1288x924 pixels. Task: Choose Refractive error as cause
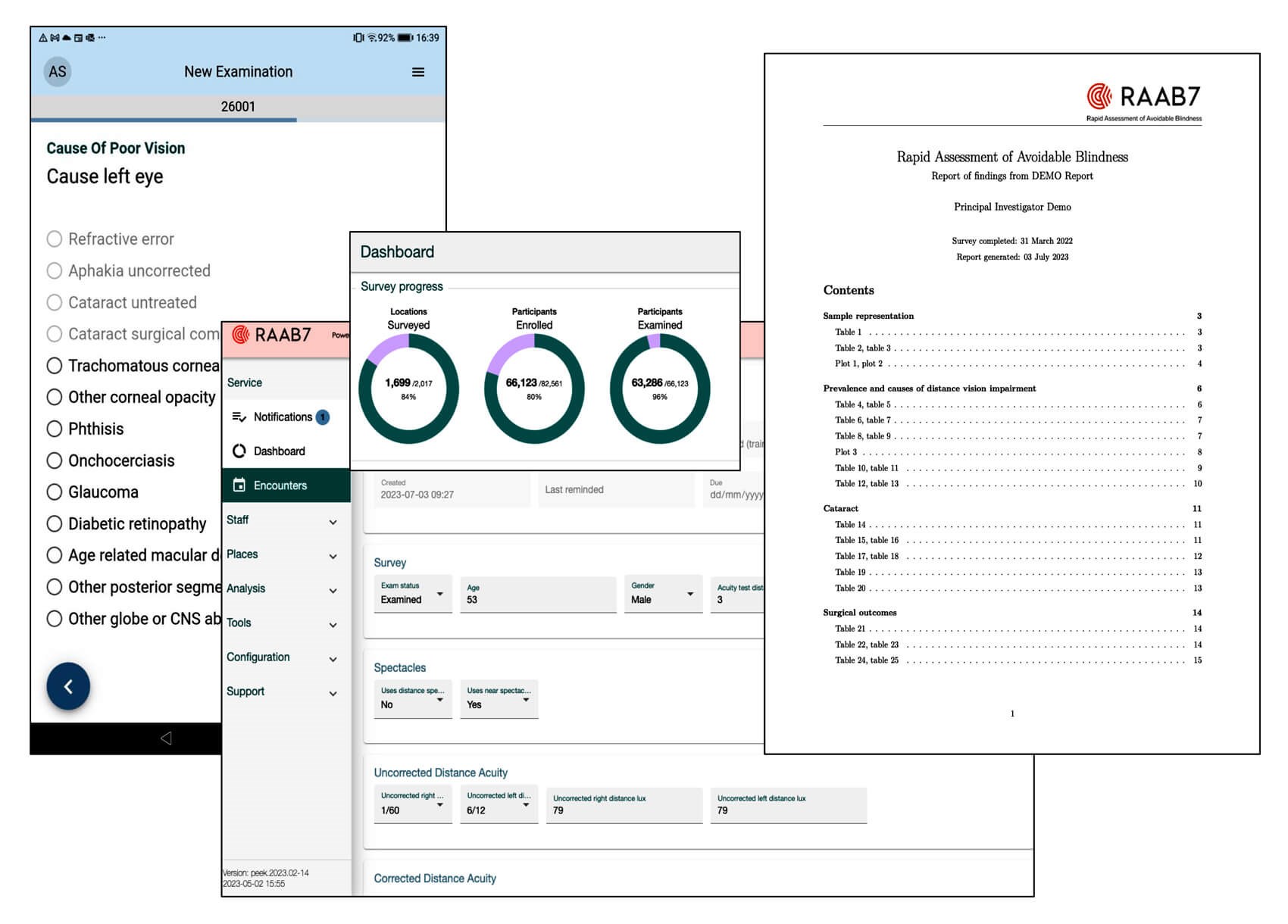55,239
